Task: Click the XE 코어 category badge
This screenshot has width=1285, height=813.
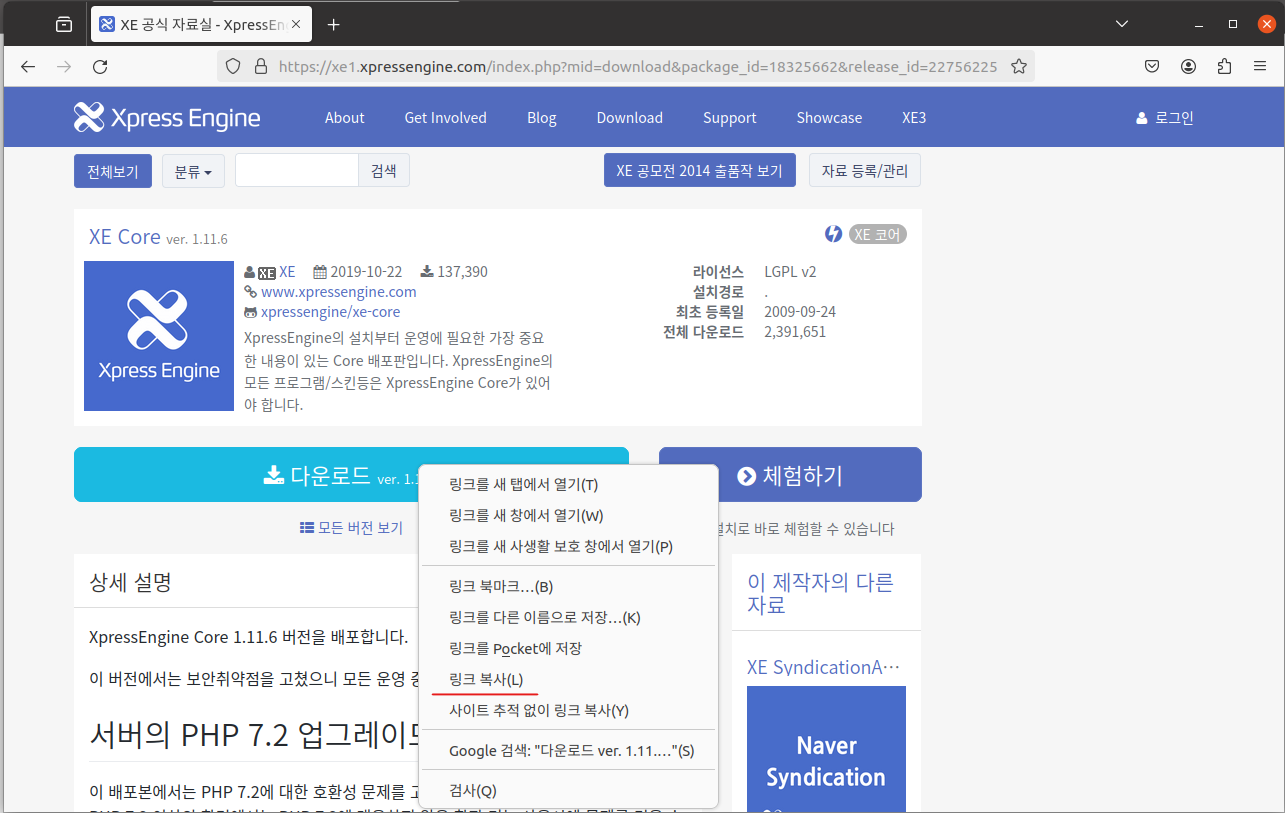Action: pos(878,235)
